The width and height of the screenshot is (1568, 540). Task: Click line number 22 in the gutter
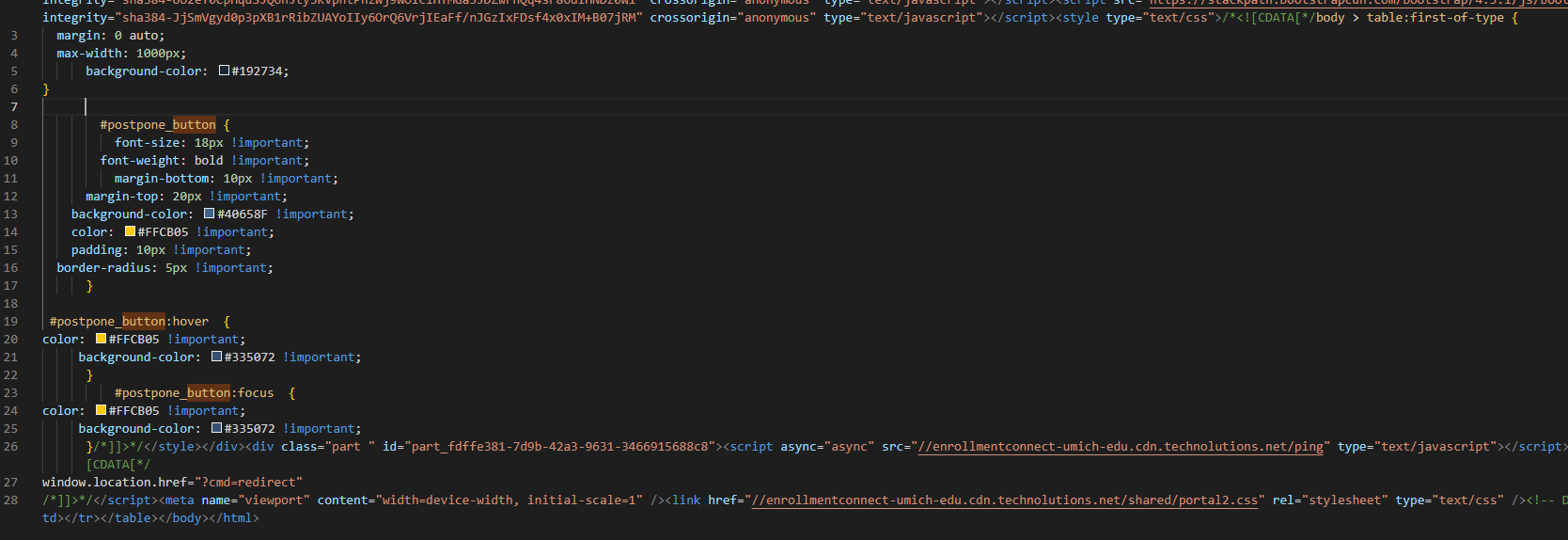pos(10,374)
